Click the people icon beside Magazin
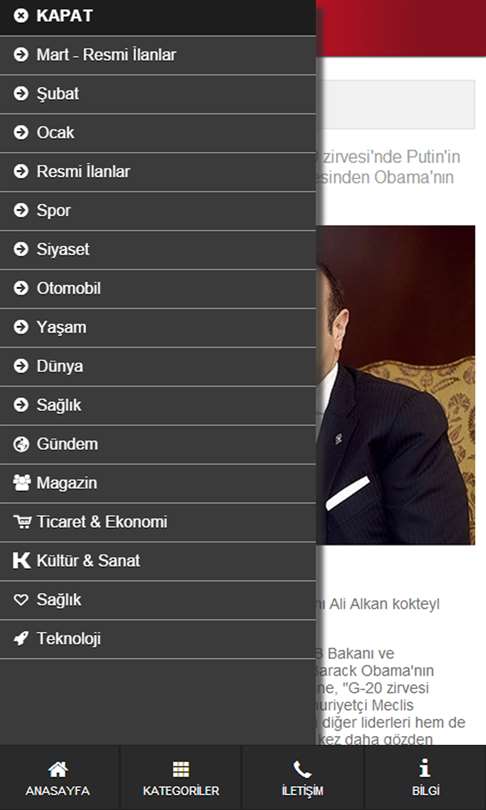Image resolution: width=486 pixels, height=810 pixels. pyautogui.click(x=21, y=483)
